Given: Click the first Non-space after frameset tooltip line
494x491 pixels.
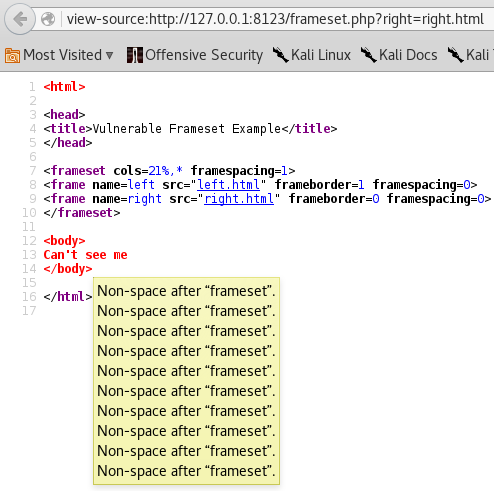Looking at the screenshot, I should pos(186,291).
